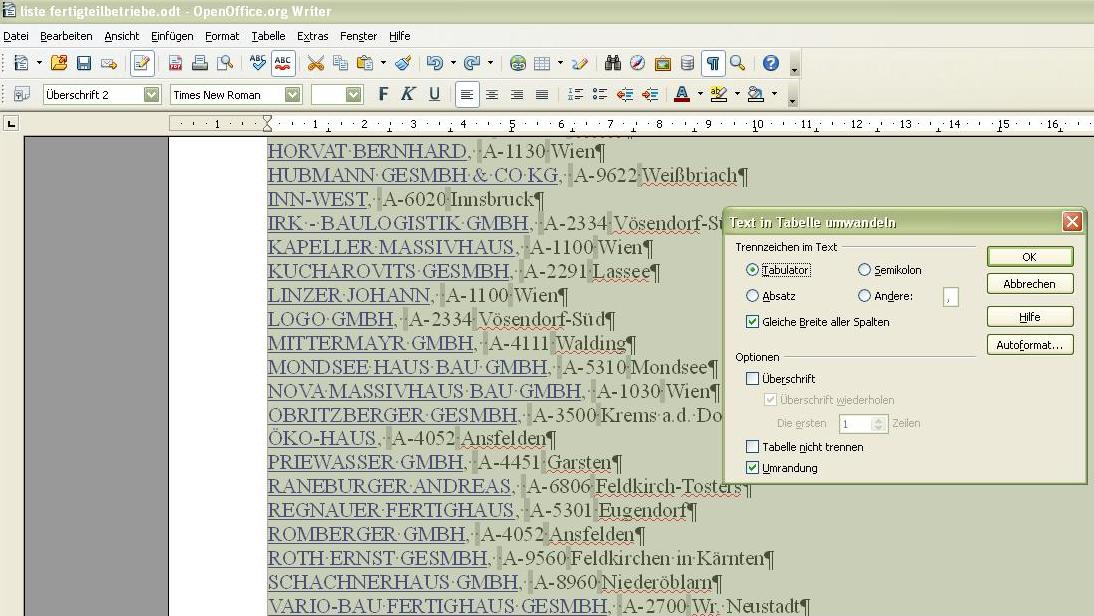Open the OpenOffice Help icon

click(770, 63)
